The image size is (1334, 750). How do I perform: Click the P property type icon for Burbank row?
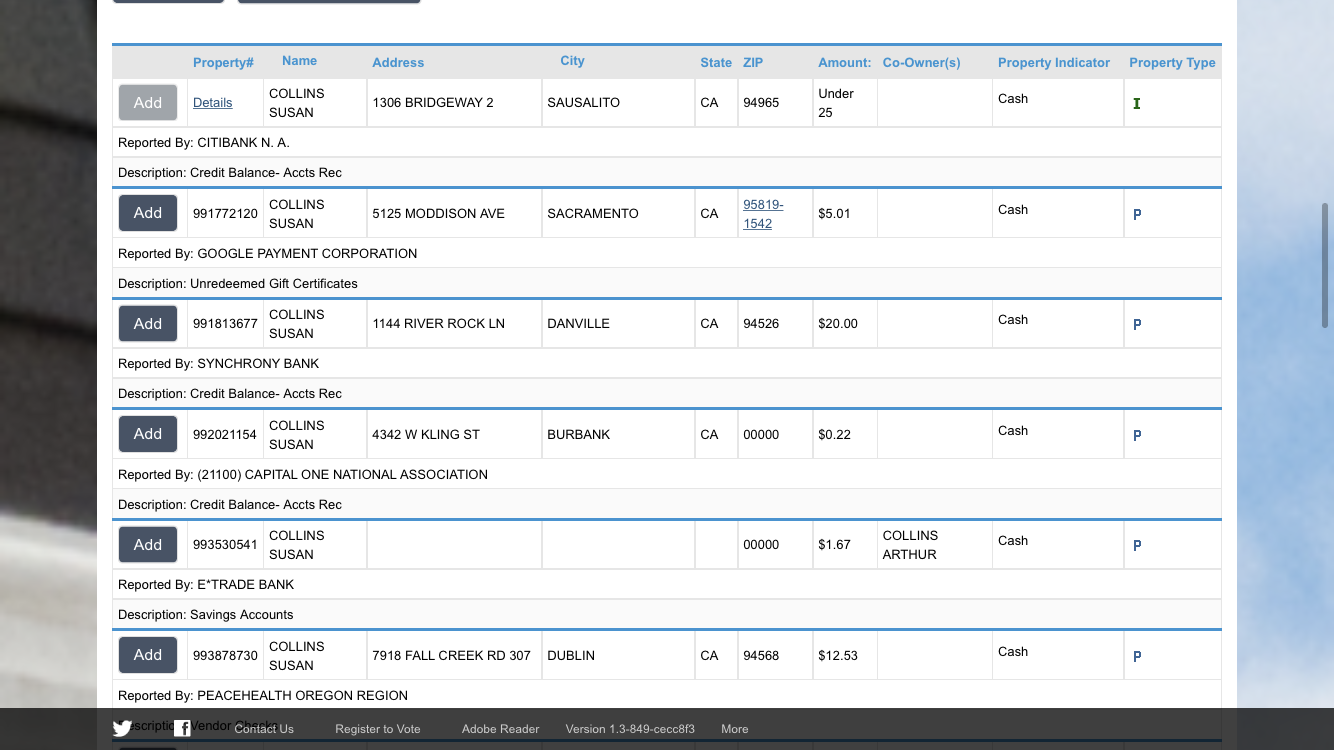(x=1137, y=435)
